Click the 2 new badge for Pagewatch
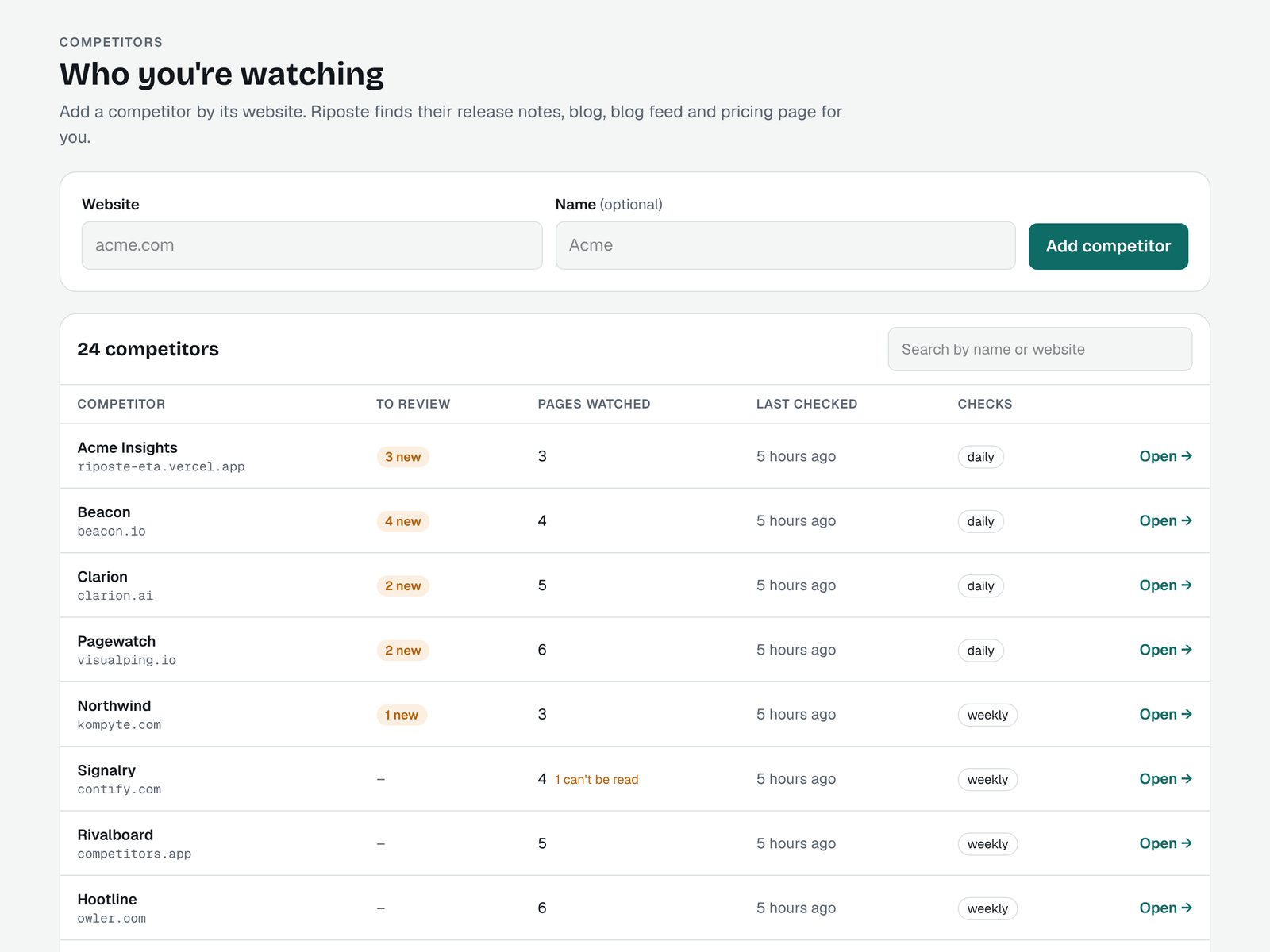 pyautogui.click(x=402, y=651)
